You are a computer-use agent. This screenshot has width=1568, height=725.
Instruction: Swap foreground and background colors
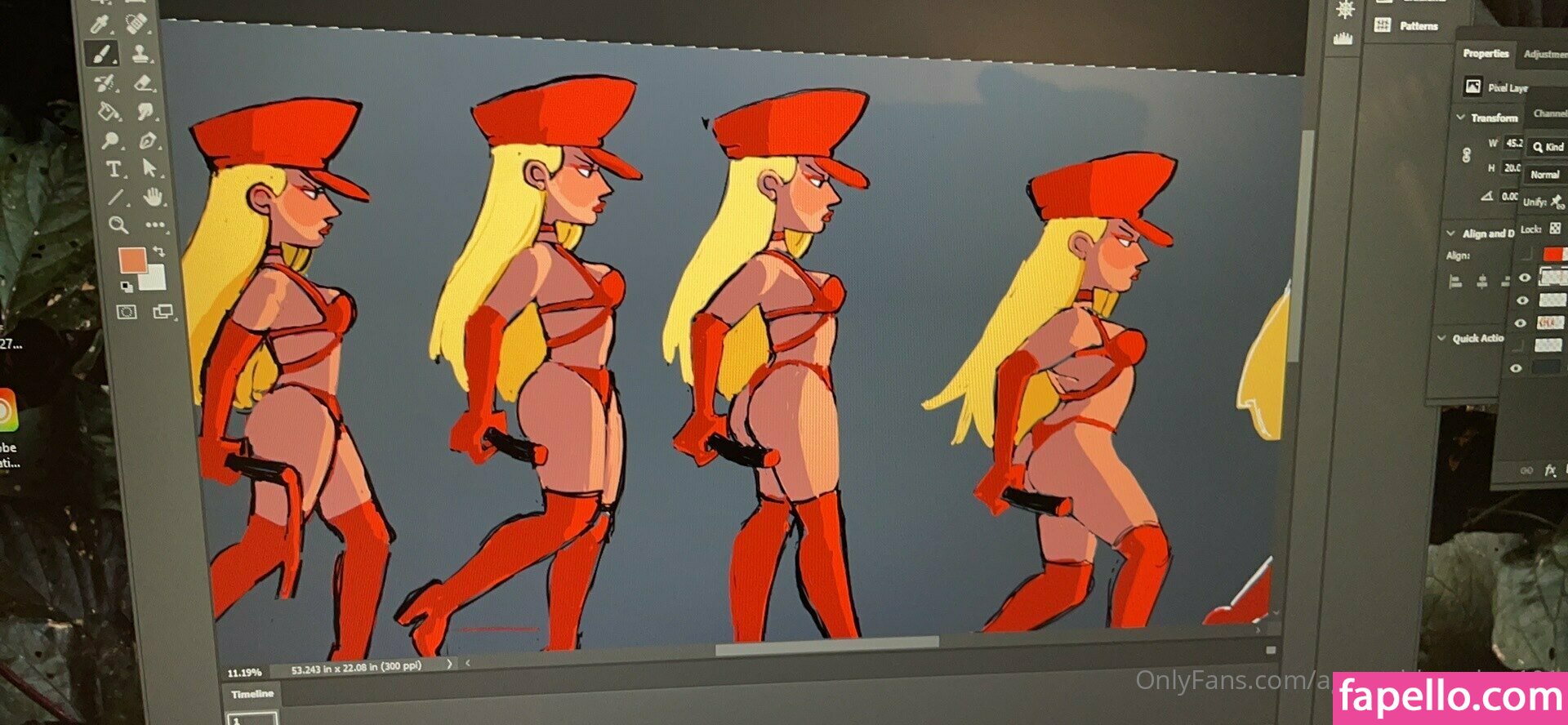[x=159, y=251]
